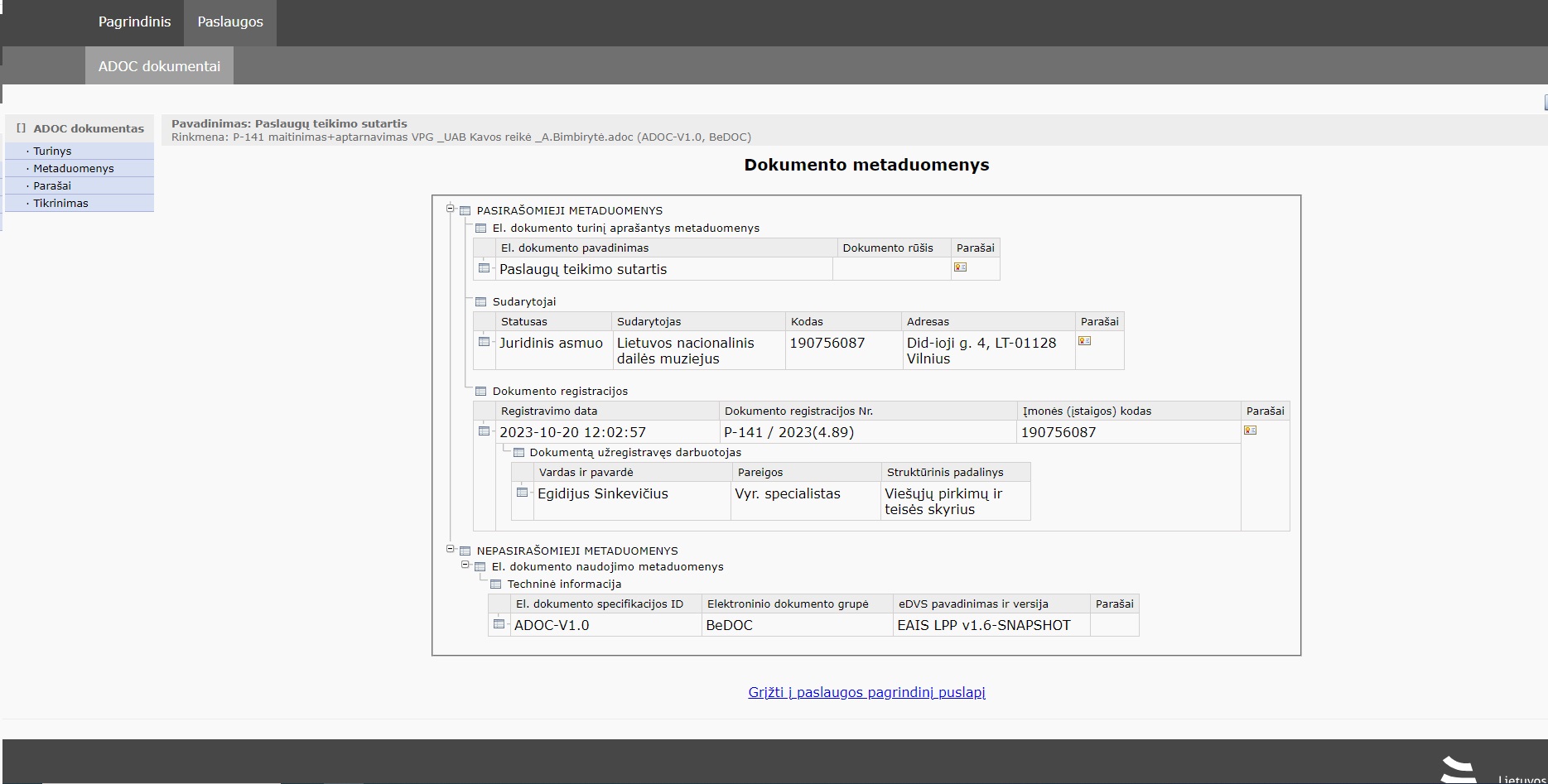Click Grįžti į paslaugos pagrindinį puslapį link
Screen dimensions: 1548x784
pyautogui.click(x=866, y=692)
